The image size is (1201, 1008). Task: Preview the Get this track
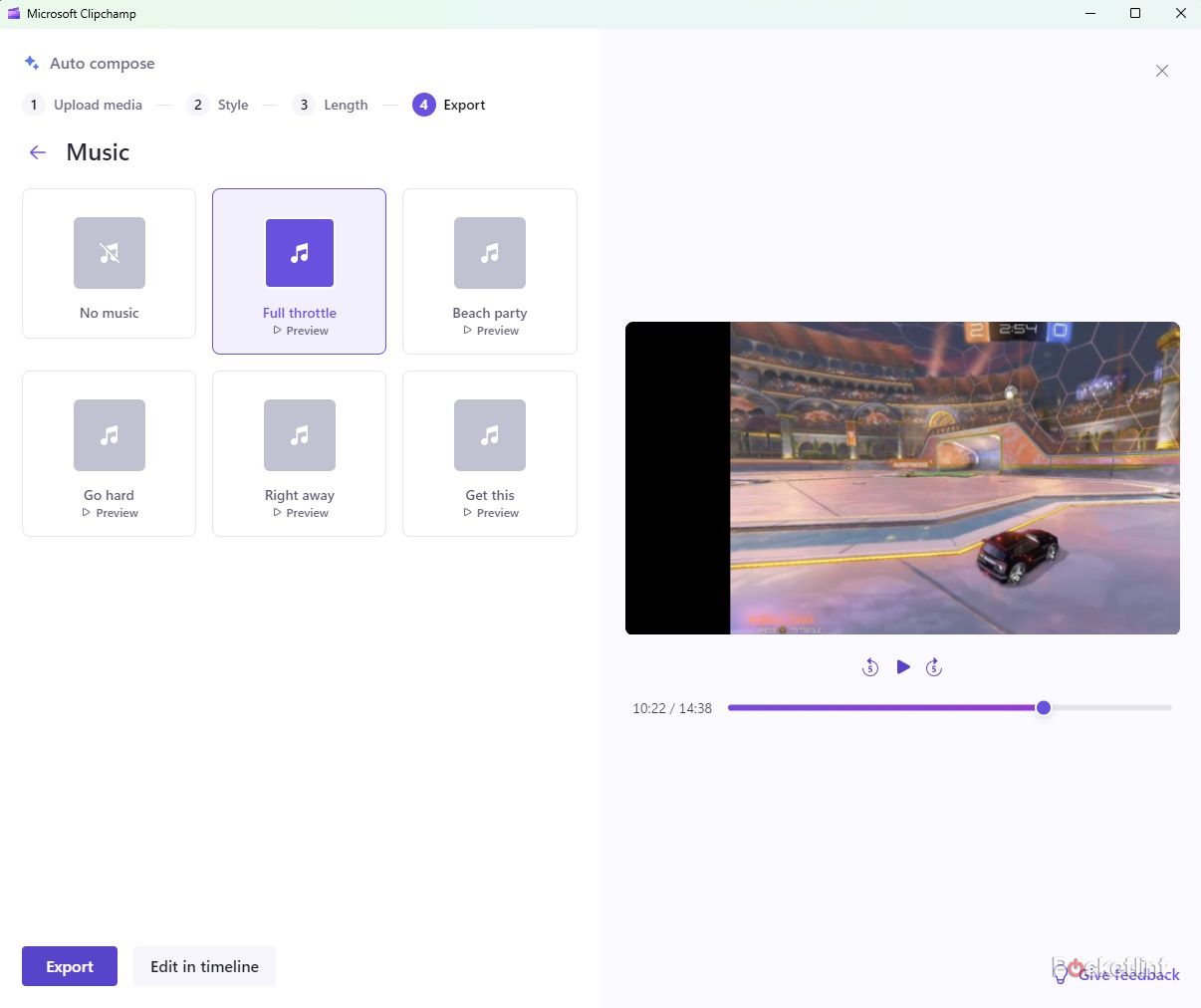coord(490,513)
